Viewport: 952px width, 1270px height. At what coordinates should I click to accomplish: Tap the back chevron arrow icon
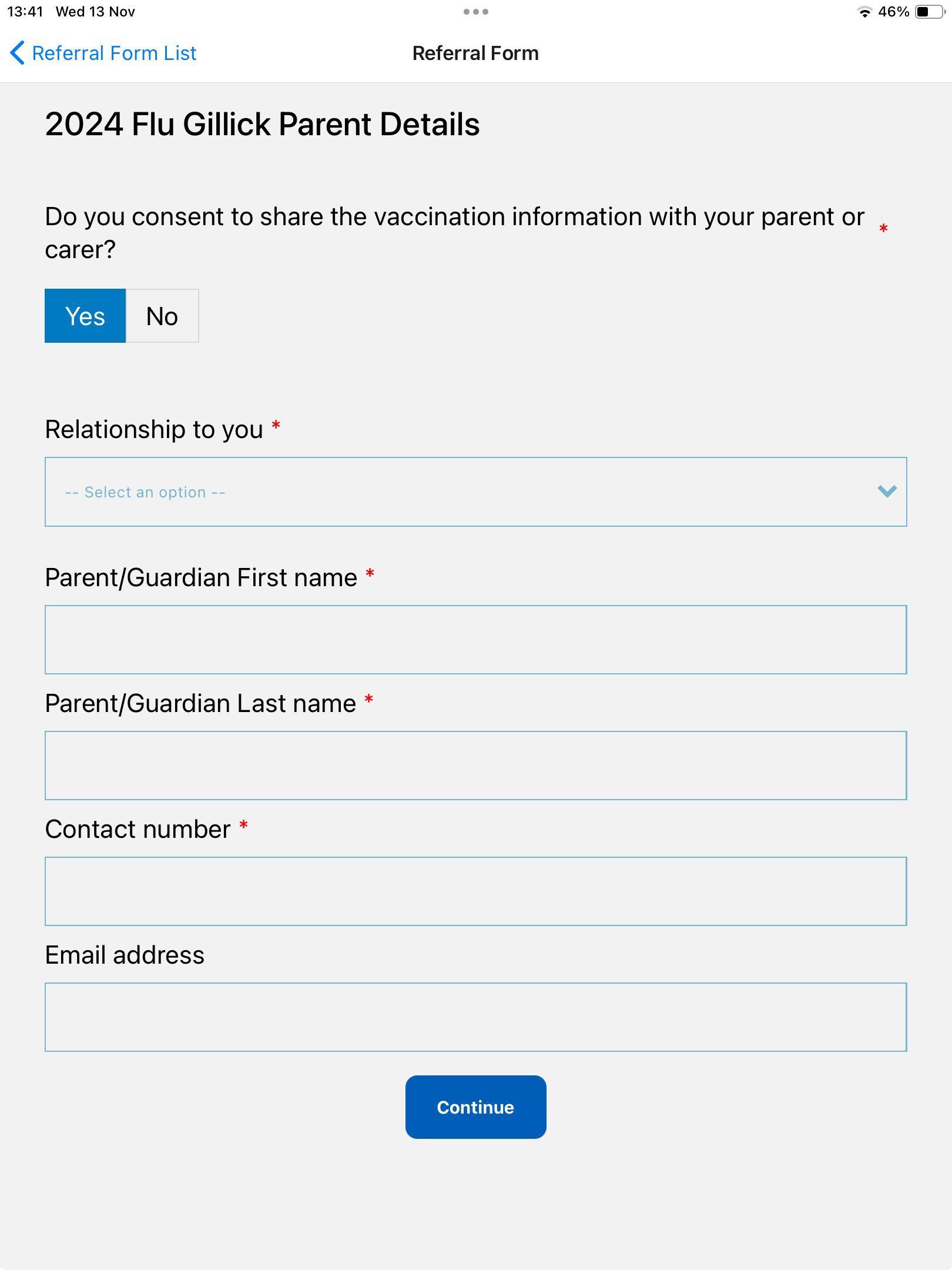17,53
